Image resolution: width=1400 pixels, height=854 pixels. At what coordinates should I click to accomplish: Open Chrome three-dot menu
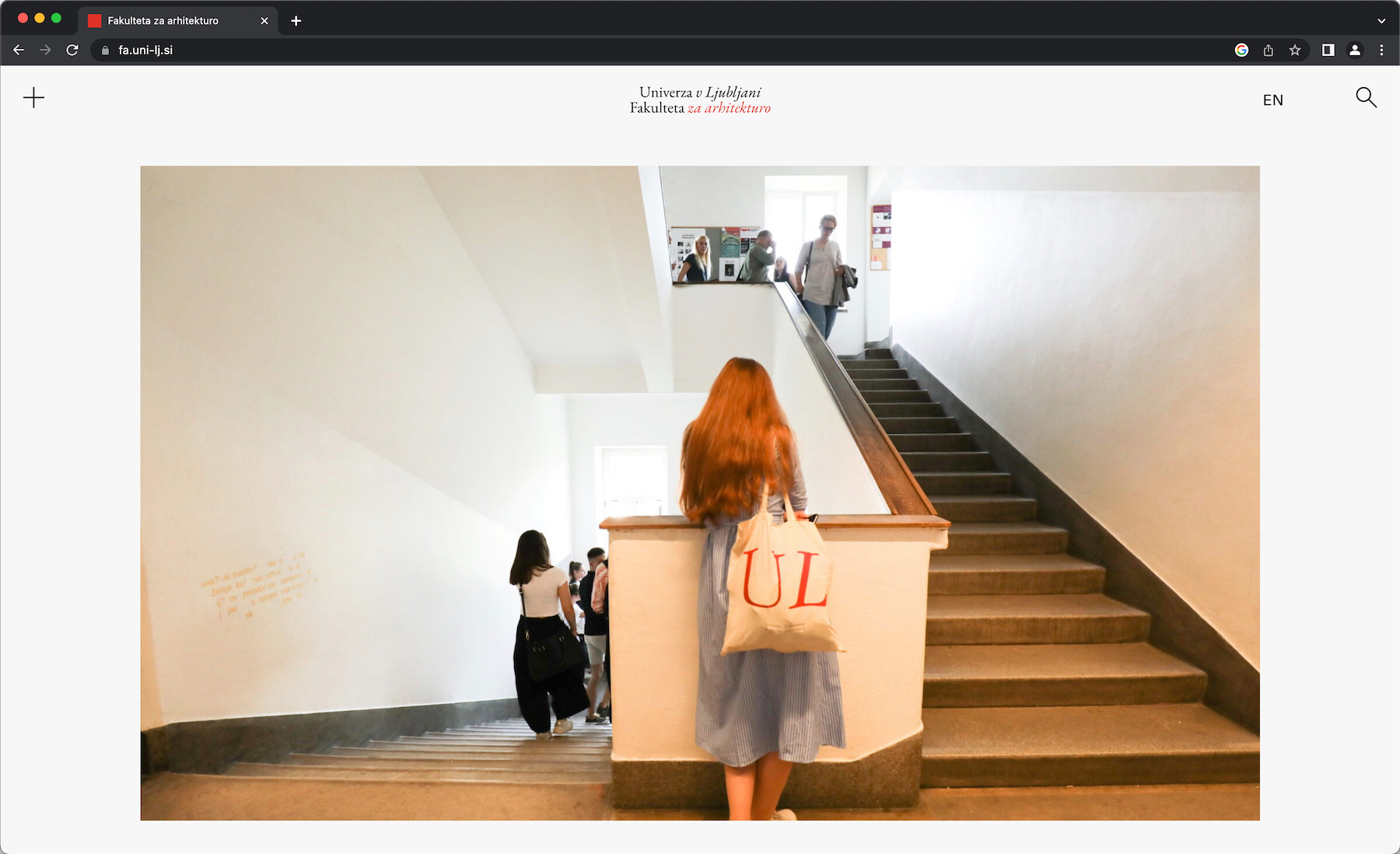(x=1381, y=50)
